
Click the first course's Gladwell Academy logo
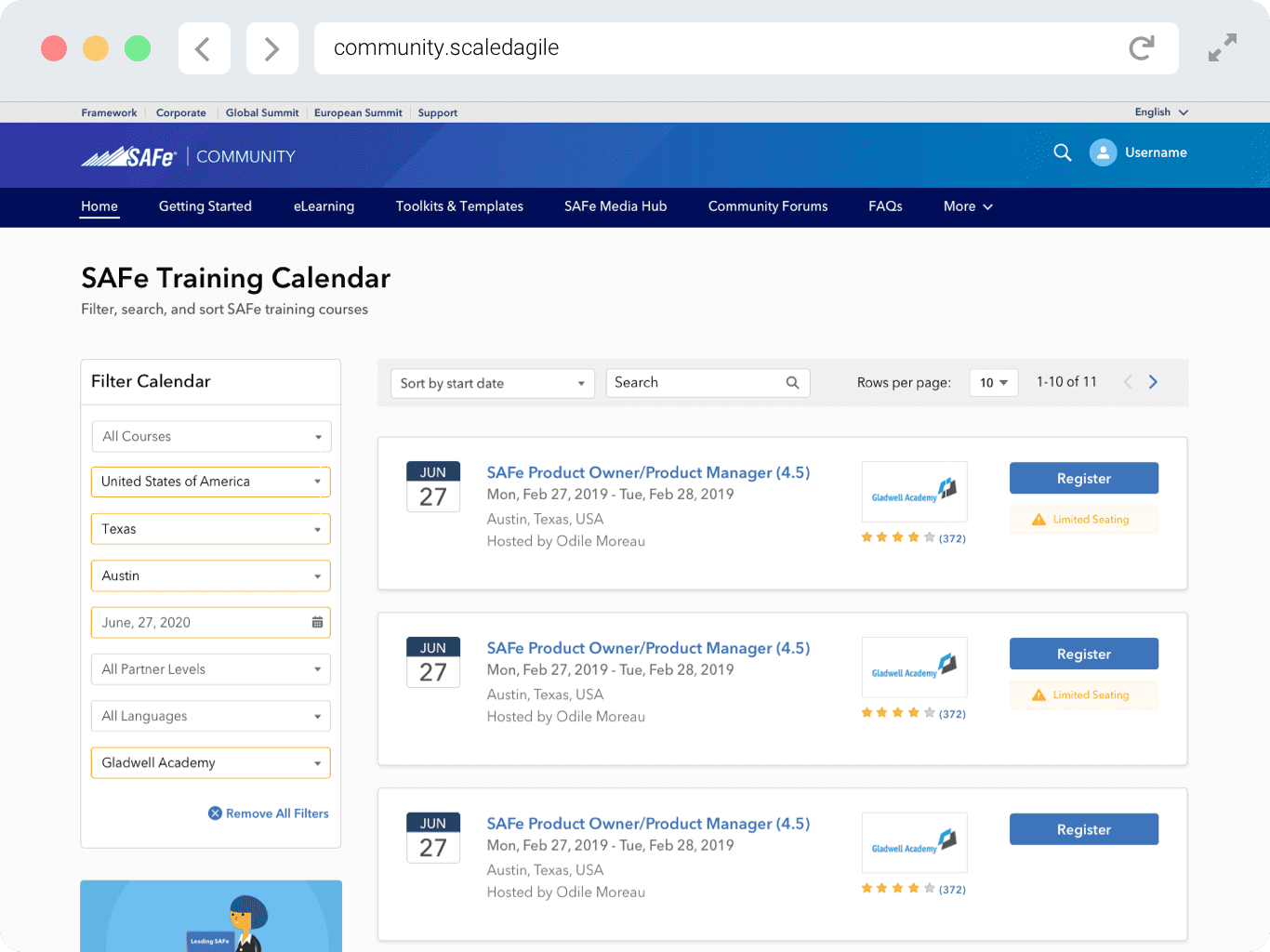tap(915, 492)
